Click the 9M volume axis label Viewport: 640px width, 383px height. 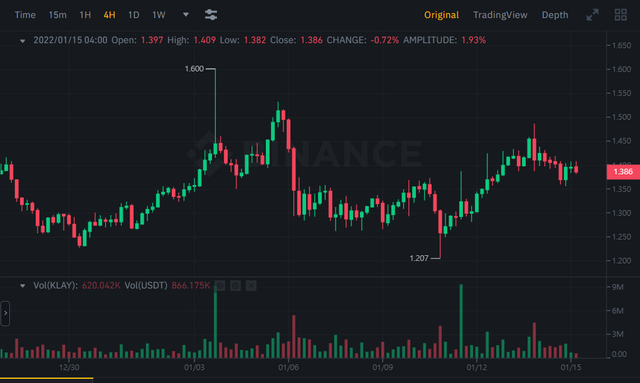[x=618, y=287]
